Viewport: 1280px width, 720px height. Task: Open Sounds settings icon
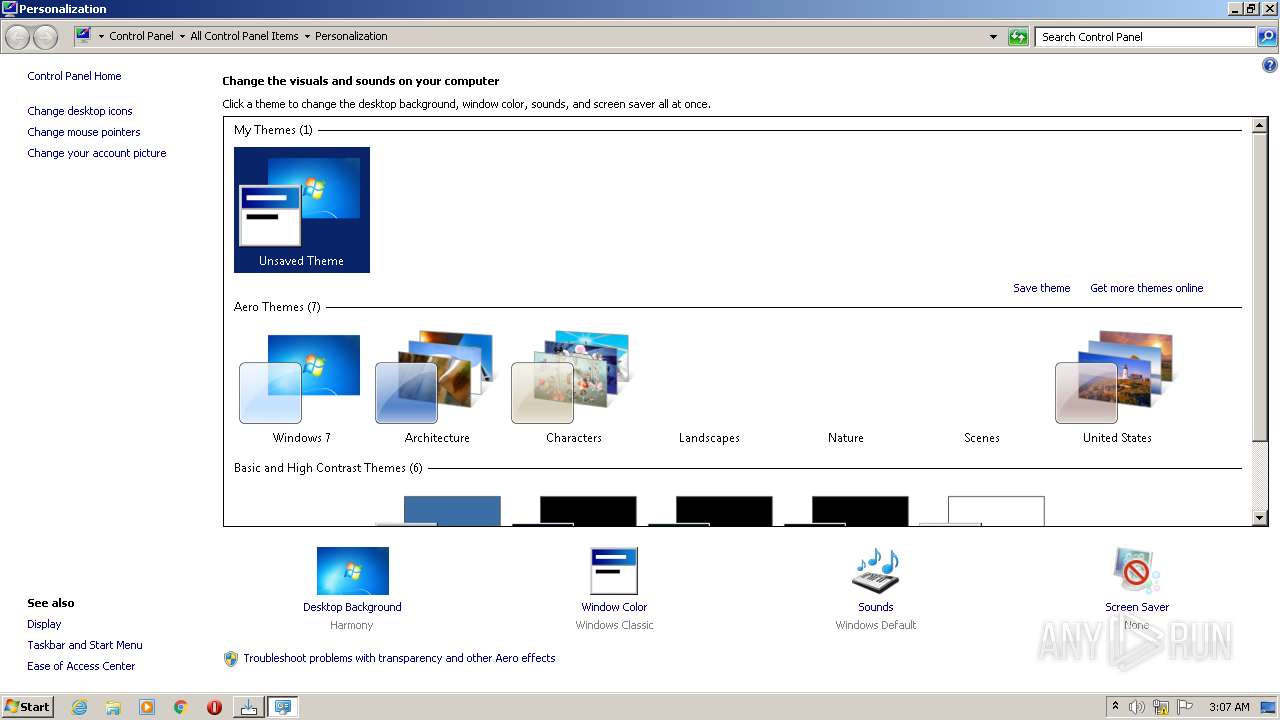pos(876,571)
